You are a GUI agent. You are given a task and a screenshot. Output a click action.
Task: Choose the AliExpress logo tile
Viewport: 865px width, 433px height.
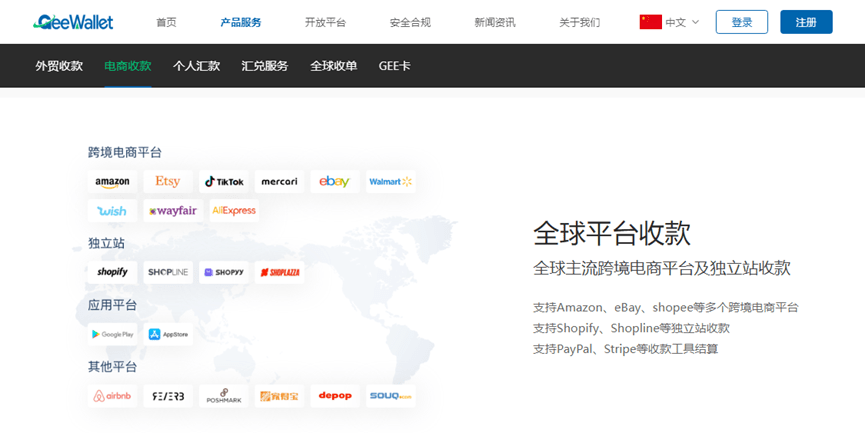234,211
